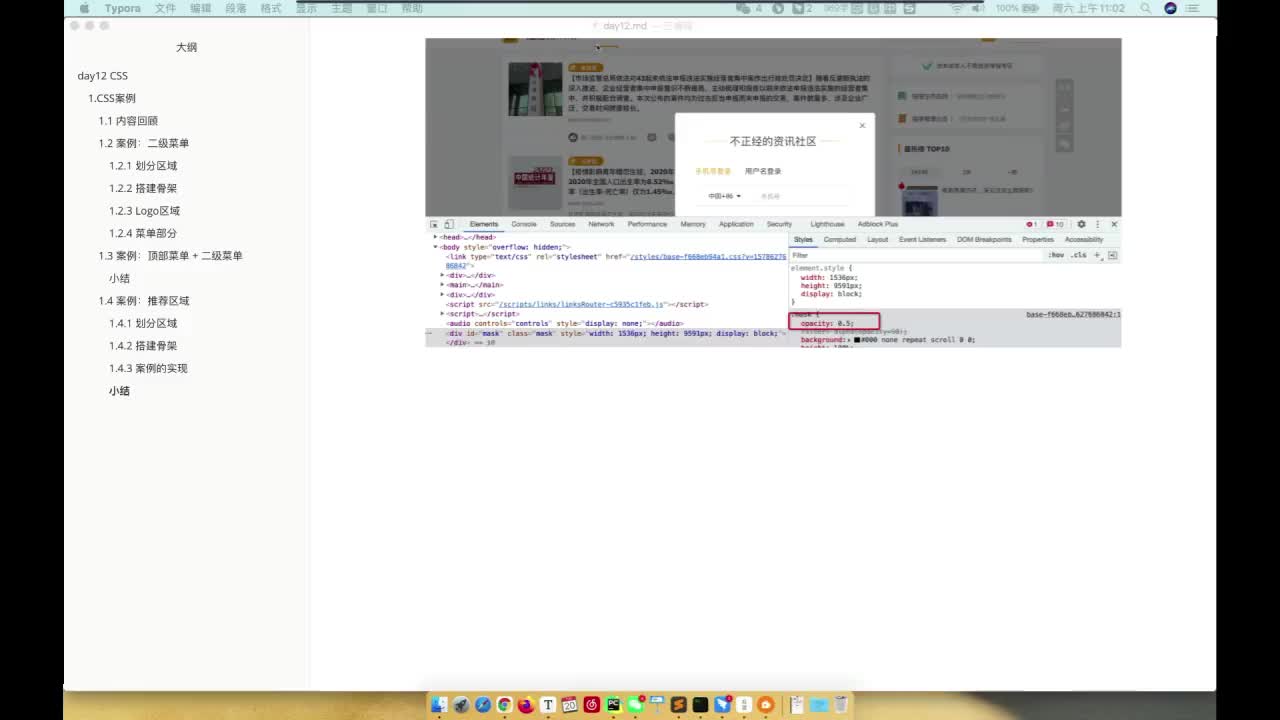Click the Typora icon in the Dock
The width and height of the screenshot is (1280, 720).
[548, 705]
